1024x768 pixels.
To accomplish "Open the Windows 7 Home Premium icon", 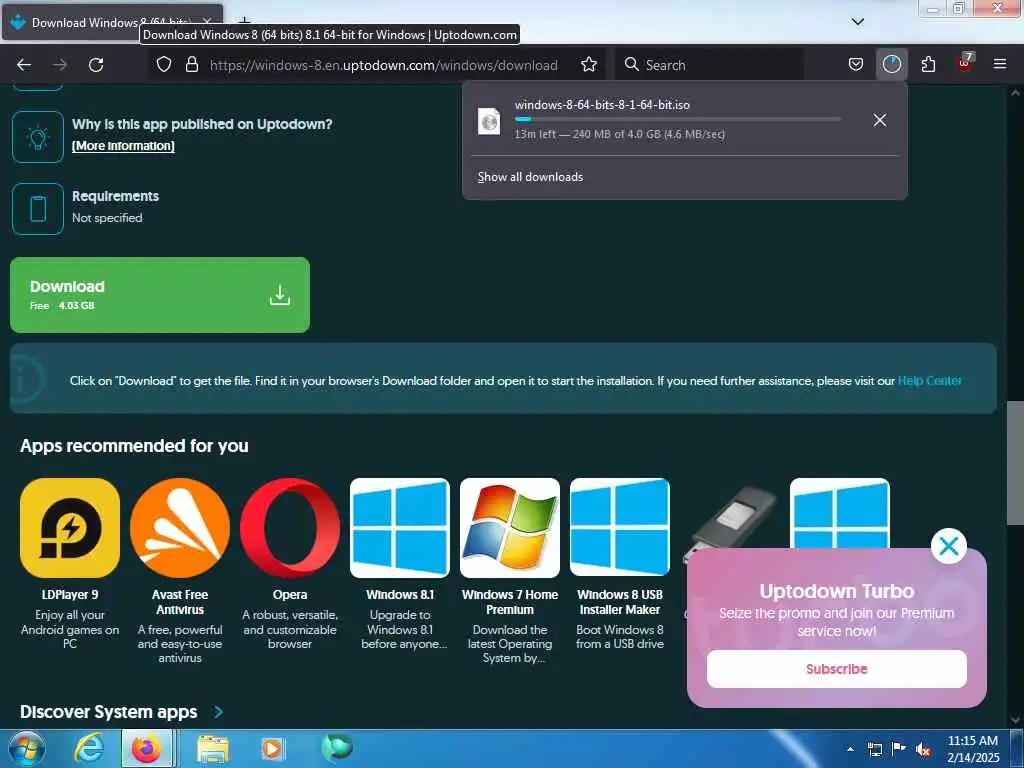I will coord(509,528).
